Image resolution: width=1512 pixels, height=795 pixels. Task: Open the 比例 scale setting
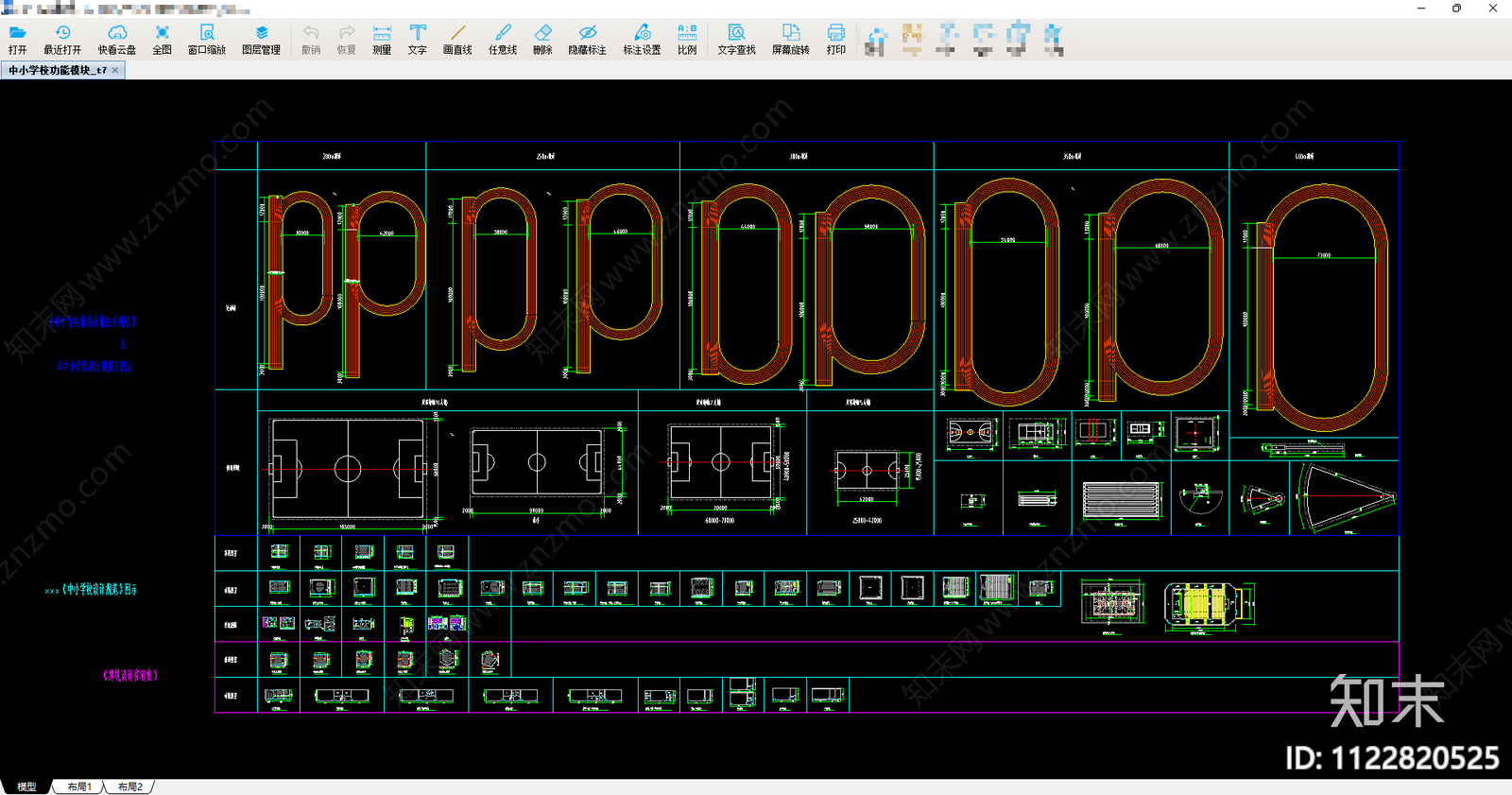(687, 40)
